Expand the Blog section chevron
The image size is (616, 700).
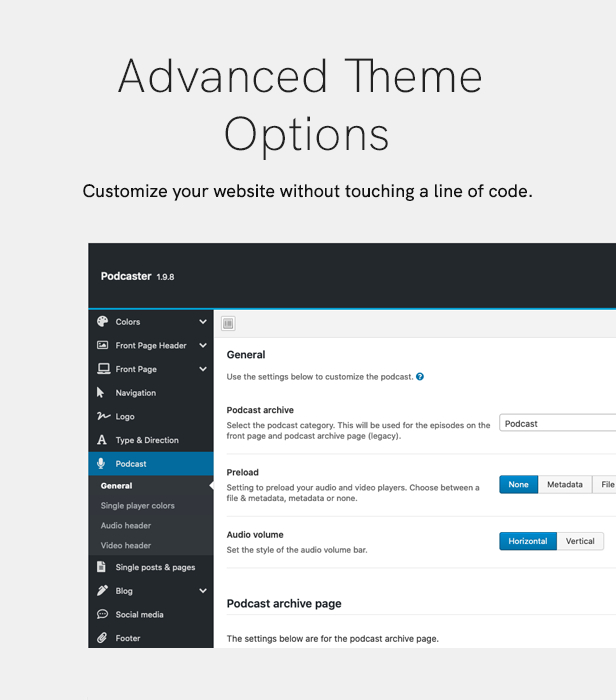click(203, 591)
